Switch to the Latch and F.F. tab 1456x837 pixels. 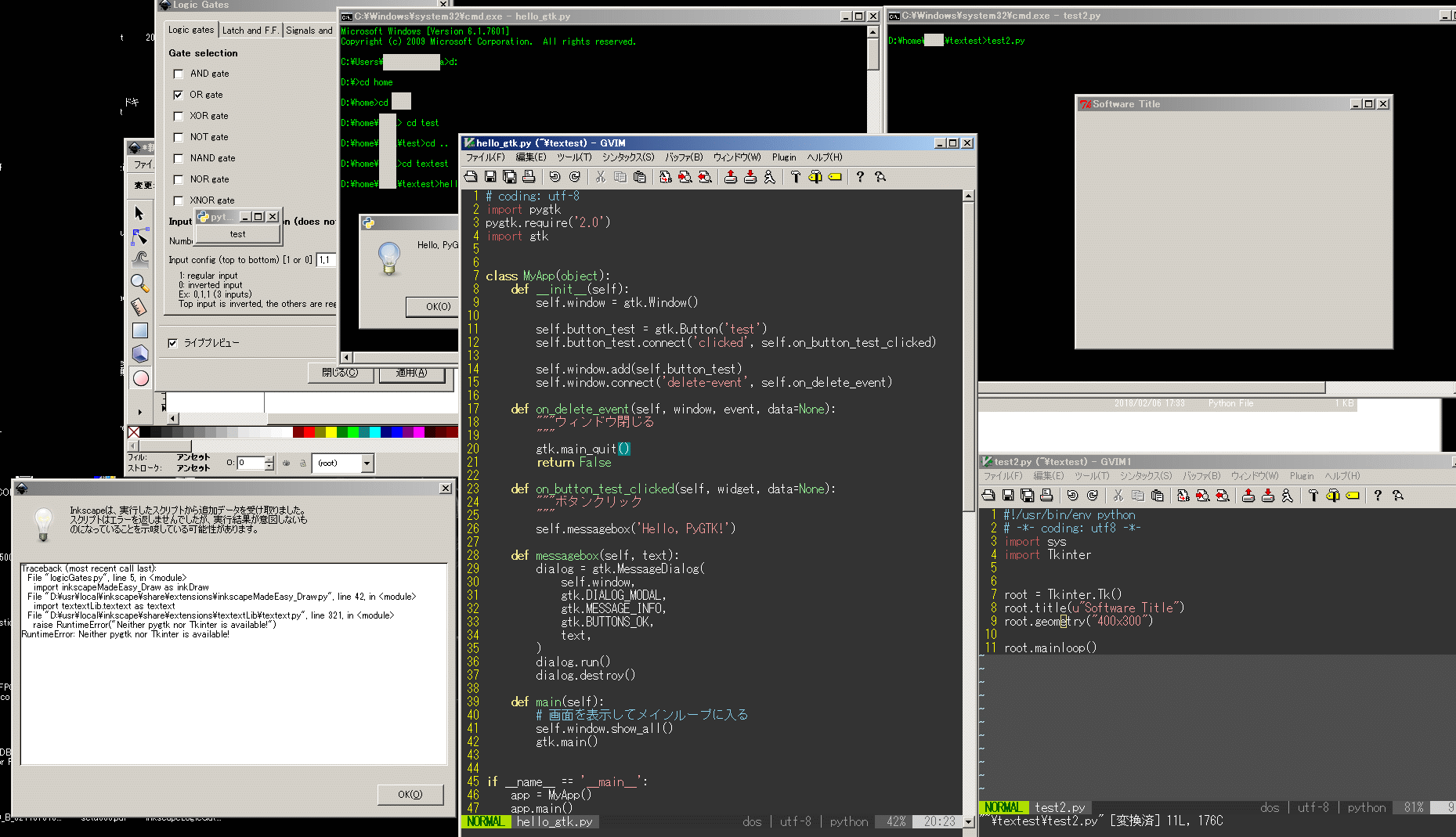coord(249,30)
